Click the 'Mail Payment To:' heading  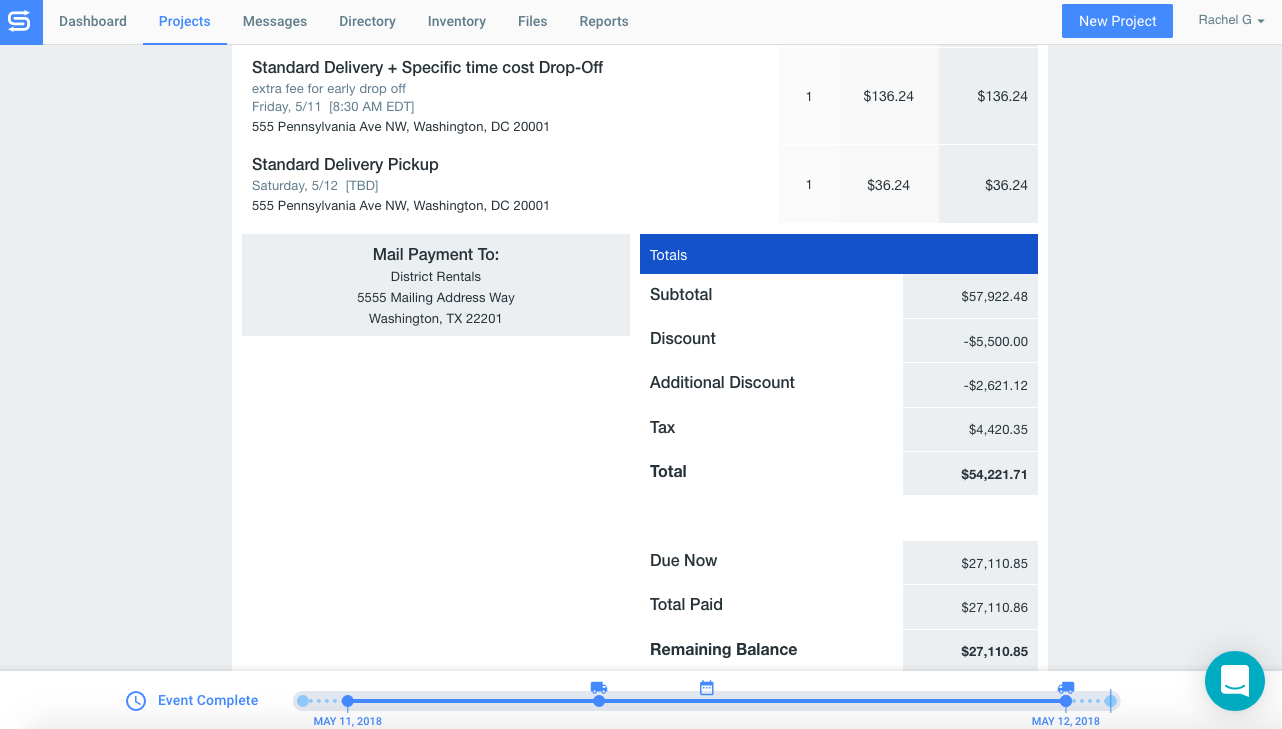click(436, 254)
